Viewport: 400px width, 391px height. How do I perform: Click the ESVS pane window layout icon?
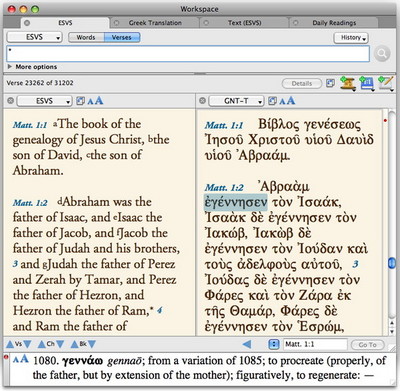pyautogui.click(x=80, y=101)
